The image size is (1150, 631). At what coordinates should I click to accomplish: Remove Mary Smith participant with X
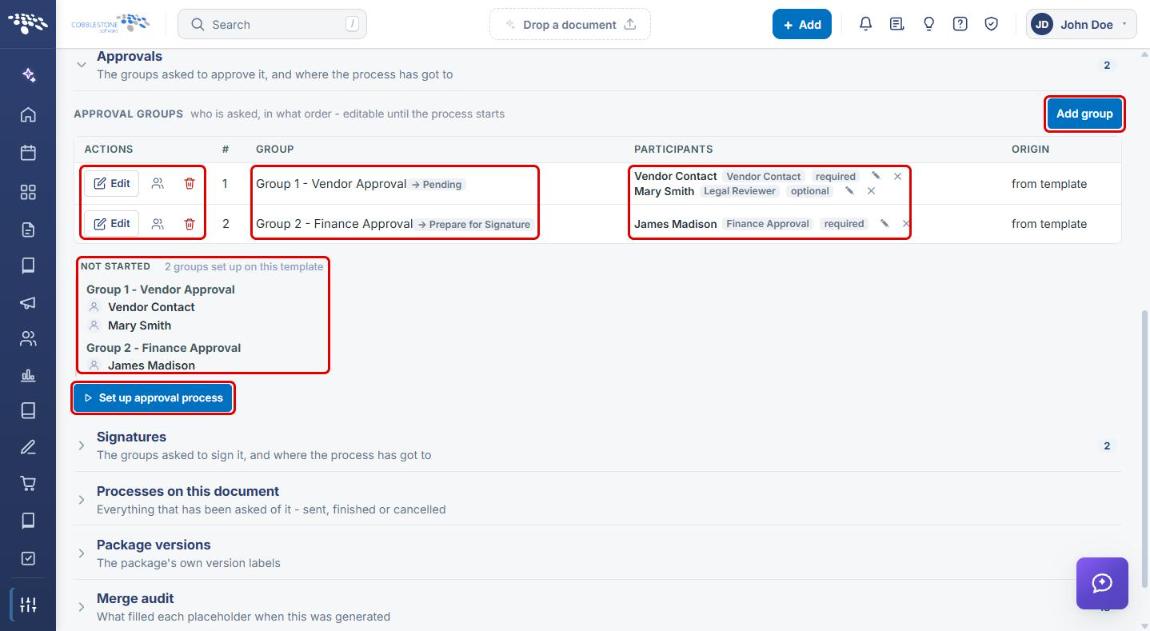[x=871, y=191]
